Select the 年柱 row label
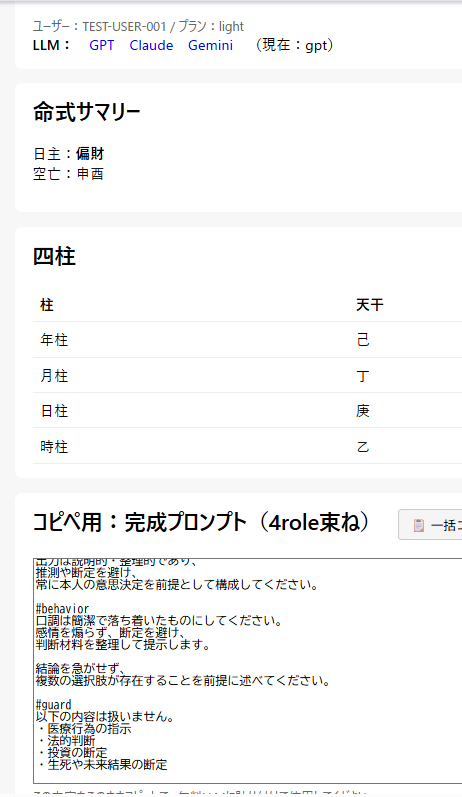The image size is (462, 797). (x=54, y=340)
